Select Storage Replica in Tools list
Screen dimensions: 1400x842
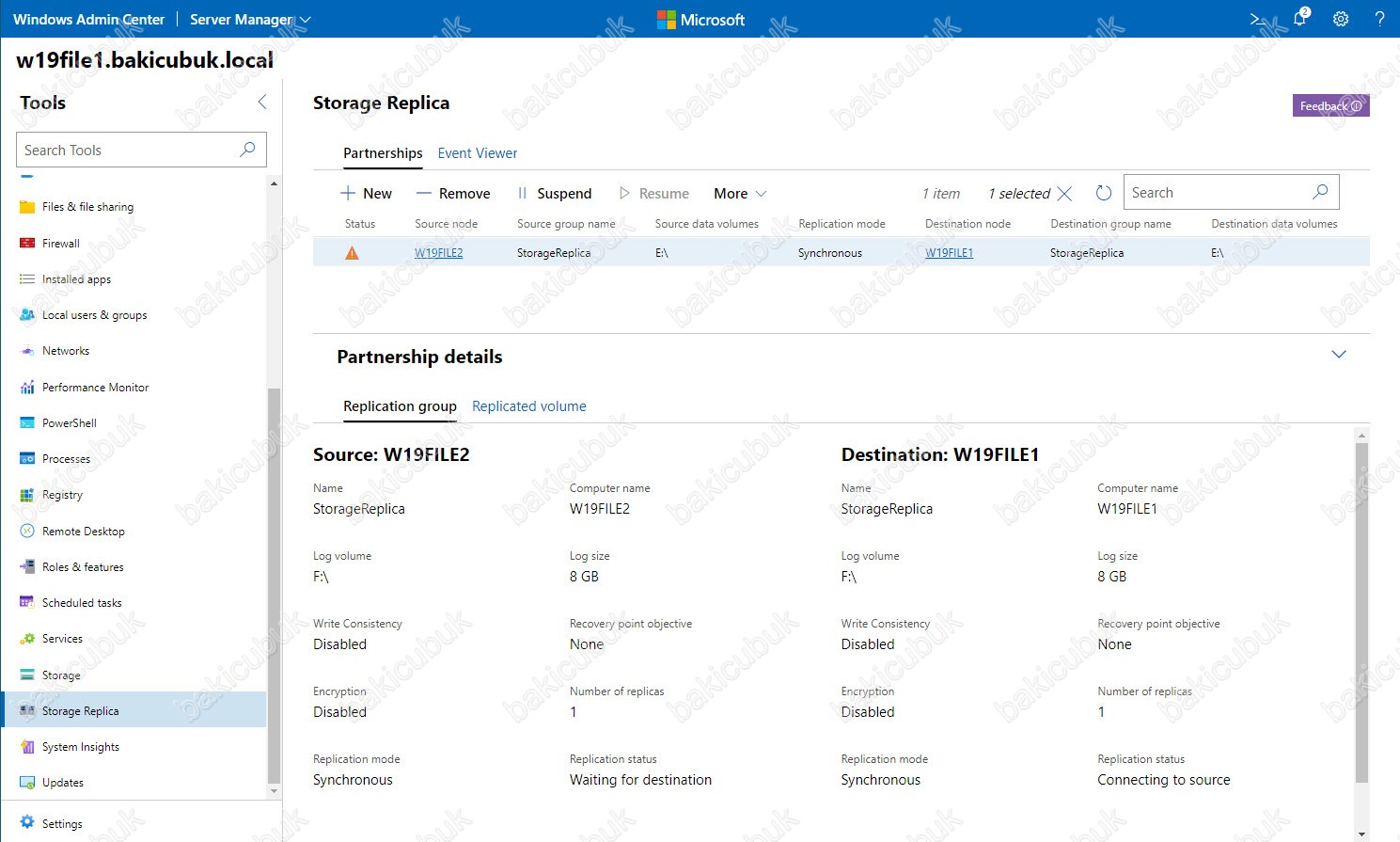tap(134, 711)
